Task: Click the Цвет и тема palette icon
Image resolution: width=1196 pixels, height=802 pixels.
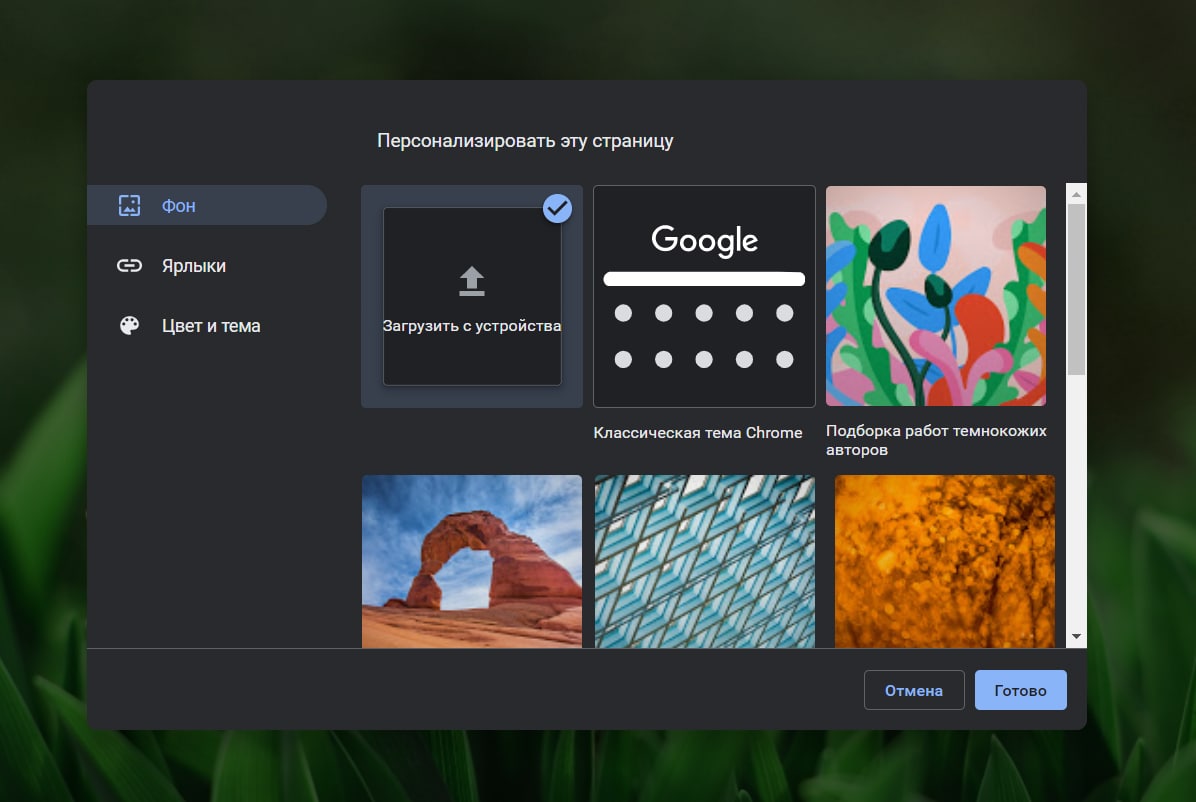Action: [x=130, y=325]
